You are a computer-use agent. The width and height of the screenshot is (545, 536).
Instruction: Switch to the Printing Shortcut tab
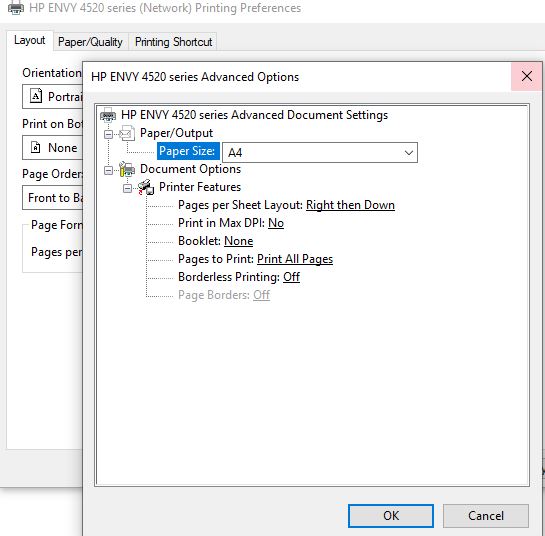point(173,42)
